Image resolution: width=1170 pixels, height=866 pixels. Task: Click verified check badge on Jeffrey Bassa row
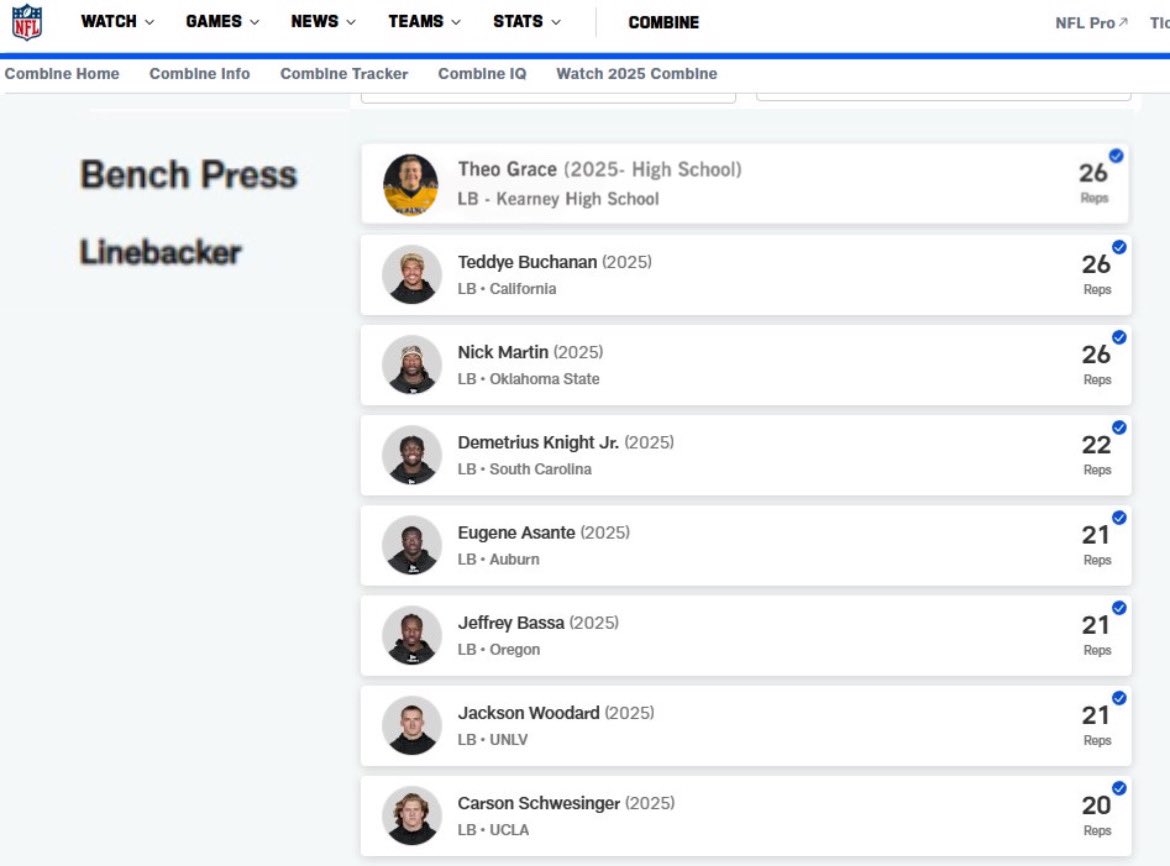1119,608
